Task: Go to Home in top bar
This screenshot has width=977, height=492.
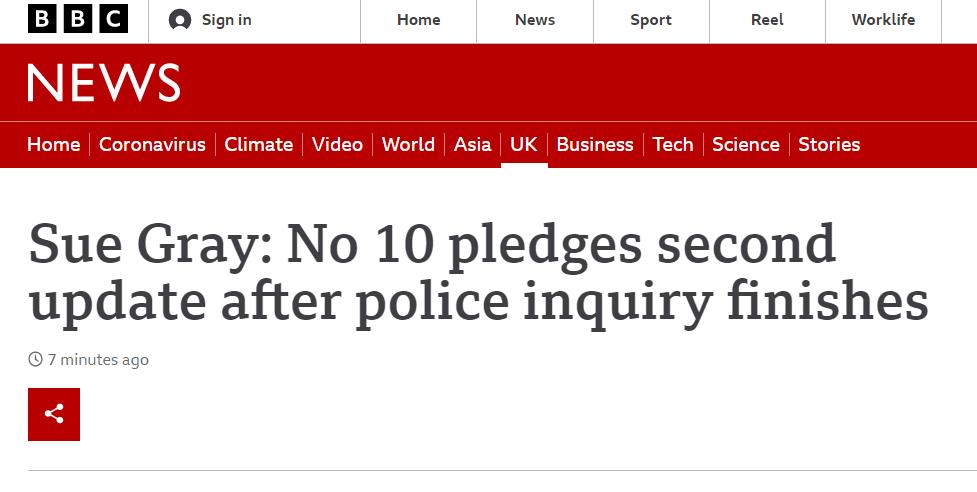Action: 418,20
